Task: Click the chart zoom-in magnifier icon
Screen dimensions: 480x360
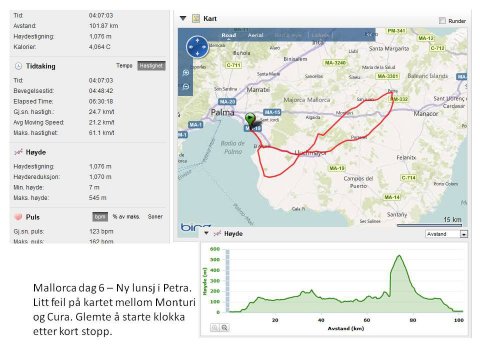Action: click(x=225, y=328)
